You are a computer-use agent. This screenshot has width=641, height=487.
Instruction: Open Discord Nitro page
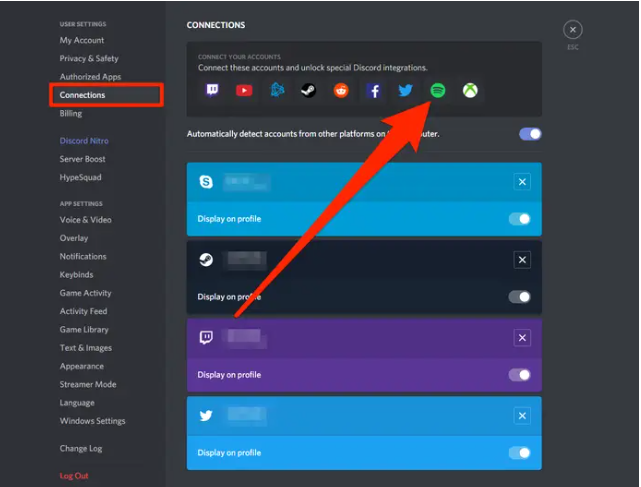point(84,141)
